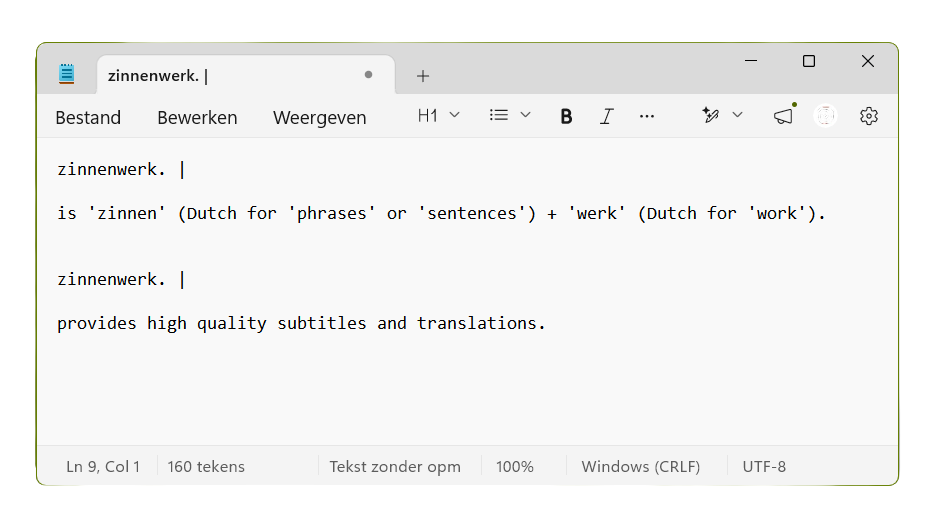Open Notepad settings gear
This screenshot has width=940, height=512.
coord(869,116)
